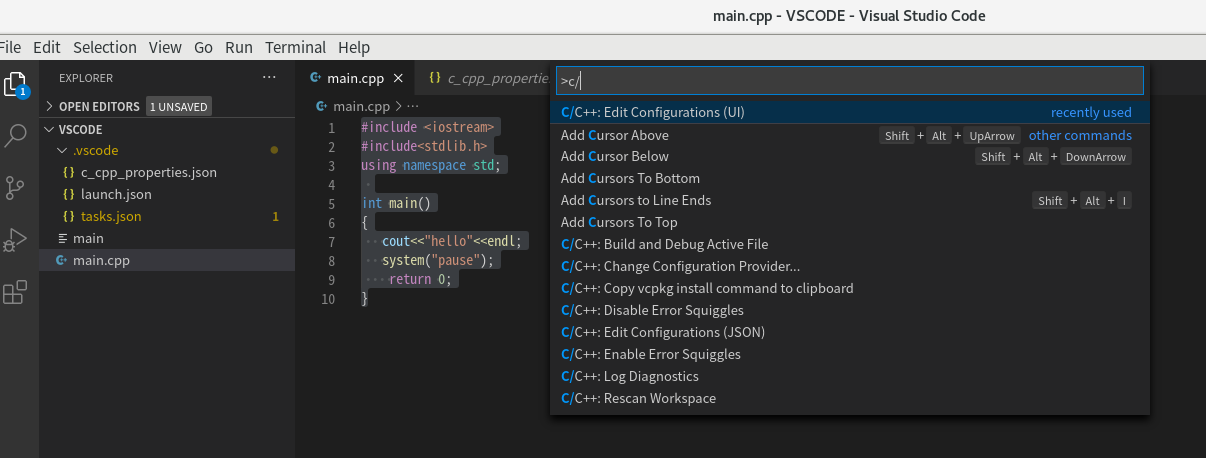The width and height of the screenshot is (1206, 458).
Task: Open the Edit menu
Action: click(x=47, y=47)
